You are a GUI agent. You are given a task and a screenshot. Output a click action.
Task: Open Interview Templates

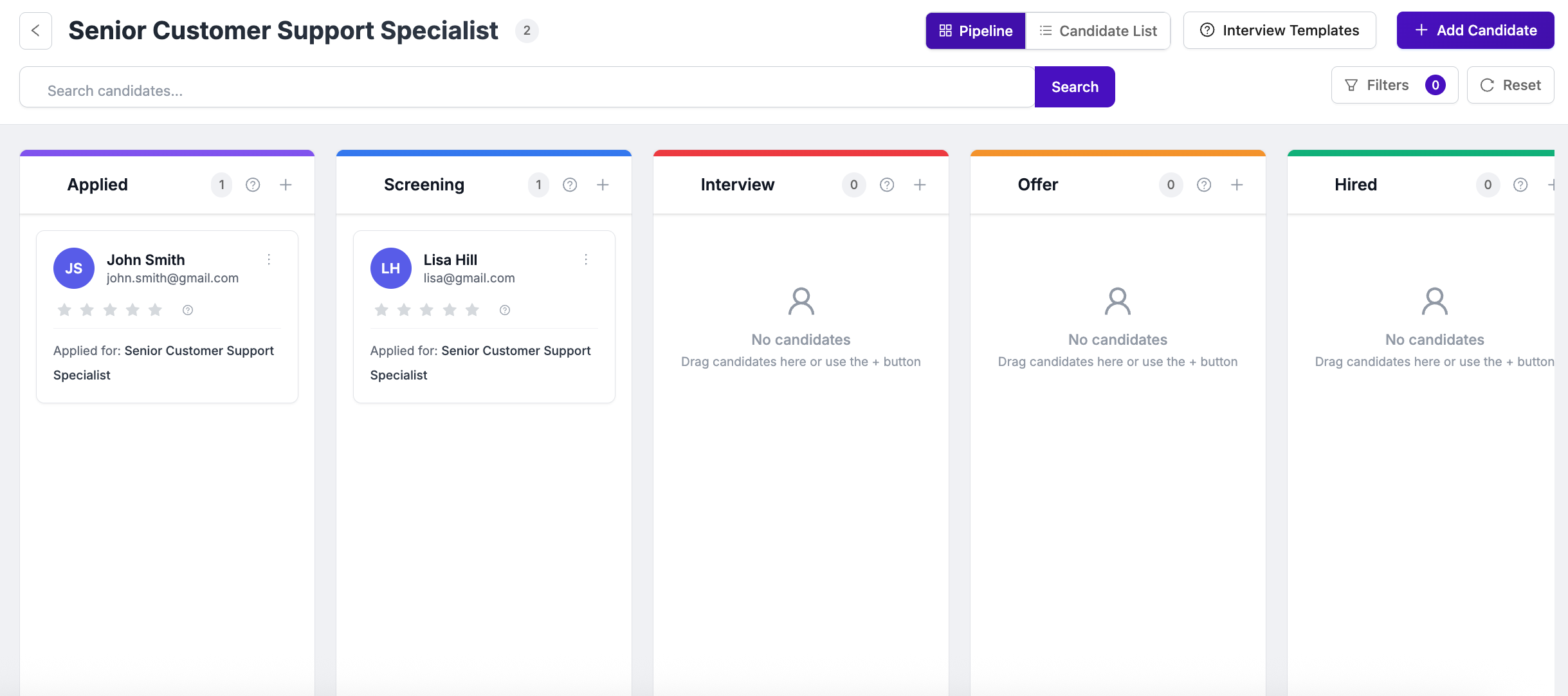tap(1279, 30)
